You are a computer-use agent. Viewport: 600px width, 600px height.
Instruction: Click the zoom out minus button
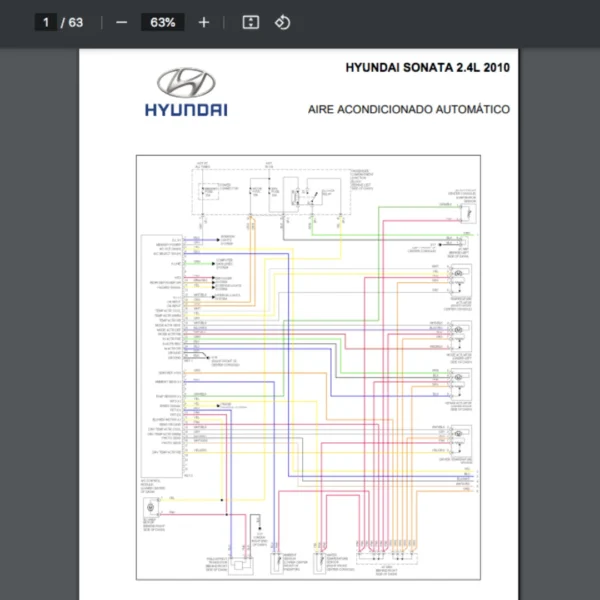(122, 22)
